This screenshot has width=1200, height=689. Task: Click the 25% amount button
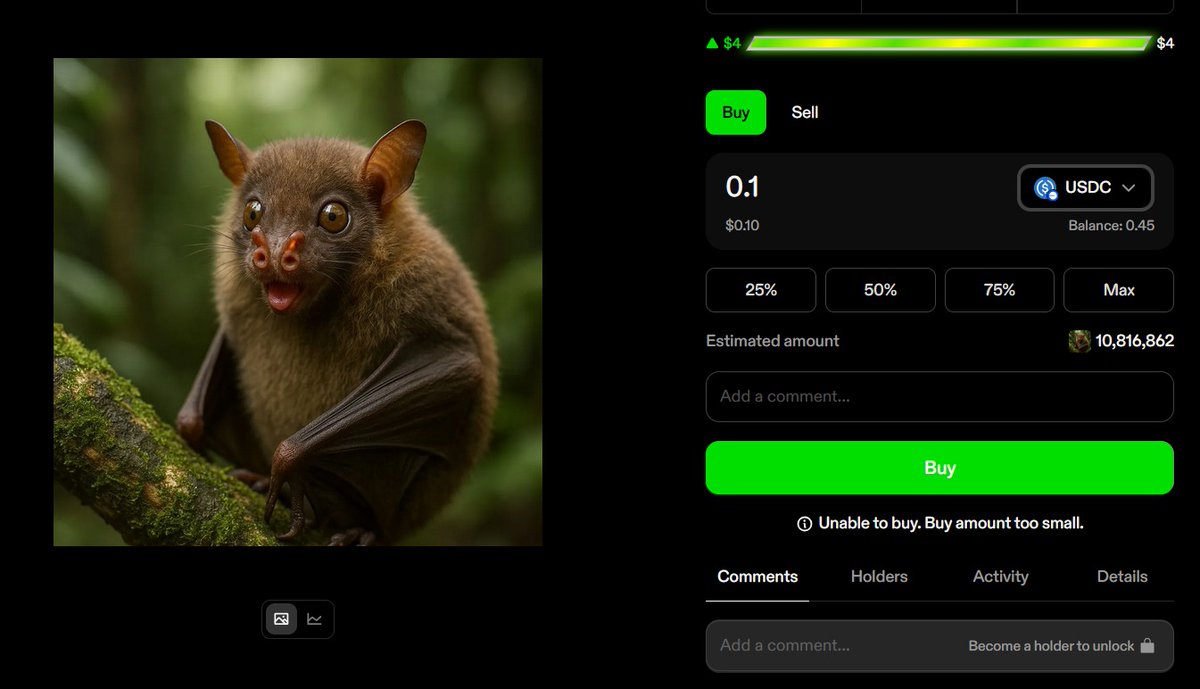click(x=761, y=290)
